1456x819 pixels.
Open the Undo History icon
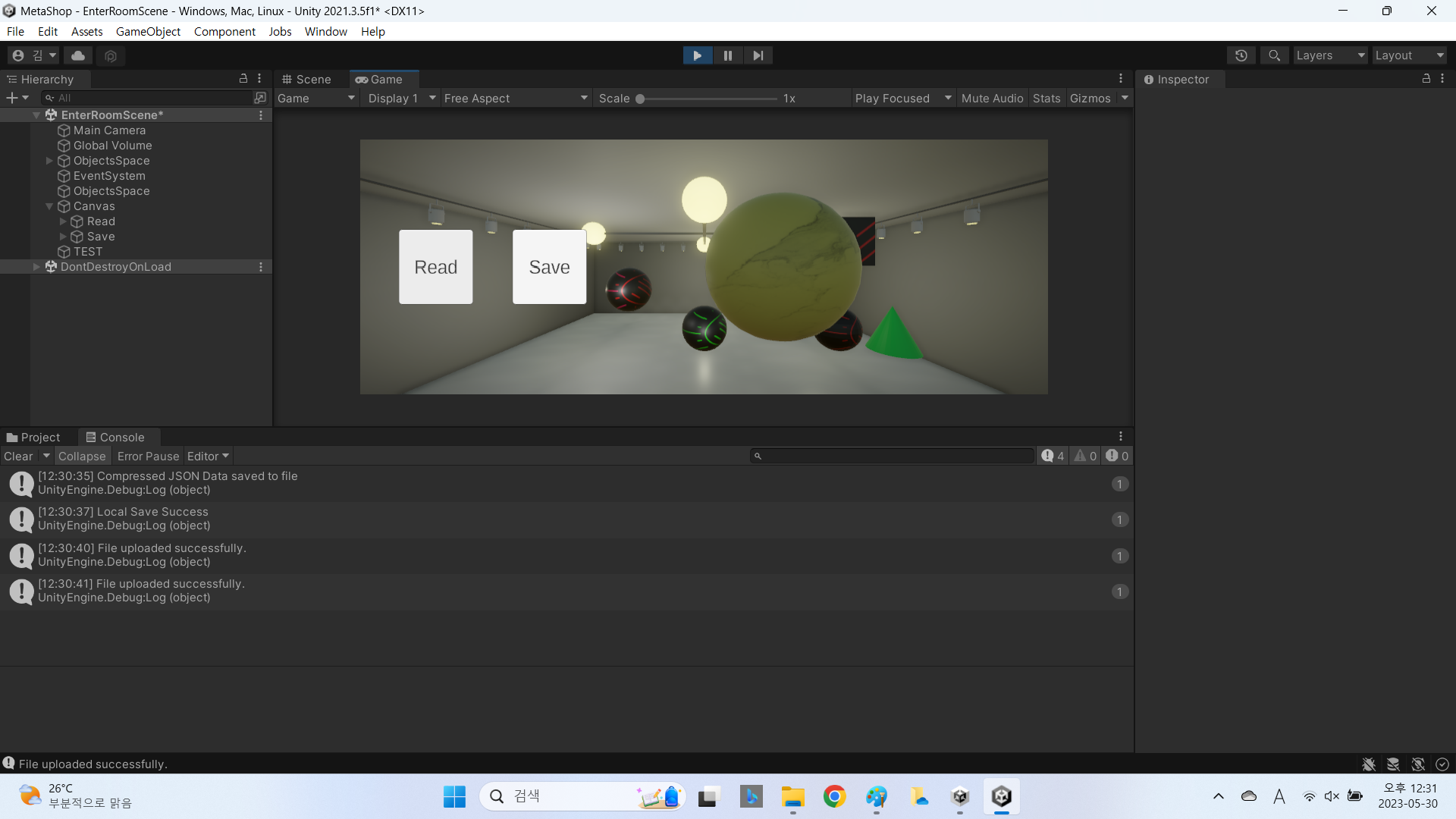point(1241,55)
